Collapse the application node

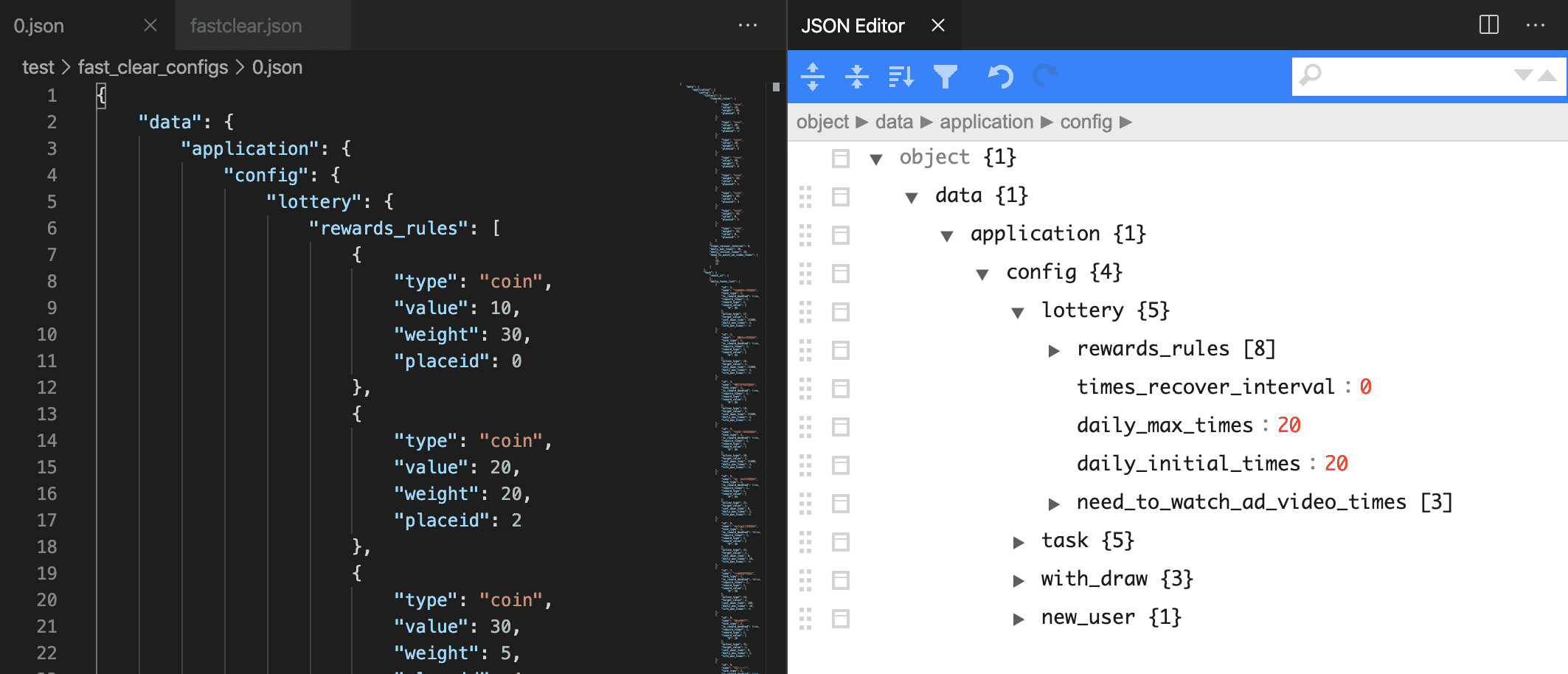coord(947,236)
